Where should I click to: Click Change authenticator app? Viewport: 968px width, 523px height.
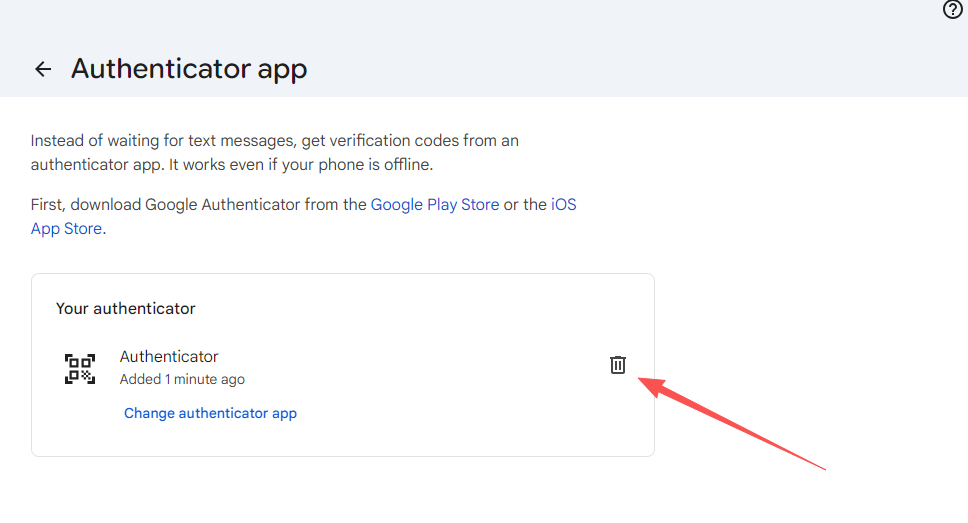(x=210, y=413)
